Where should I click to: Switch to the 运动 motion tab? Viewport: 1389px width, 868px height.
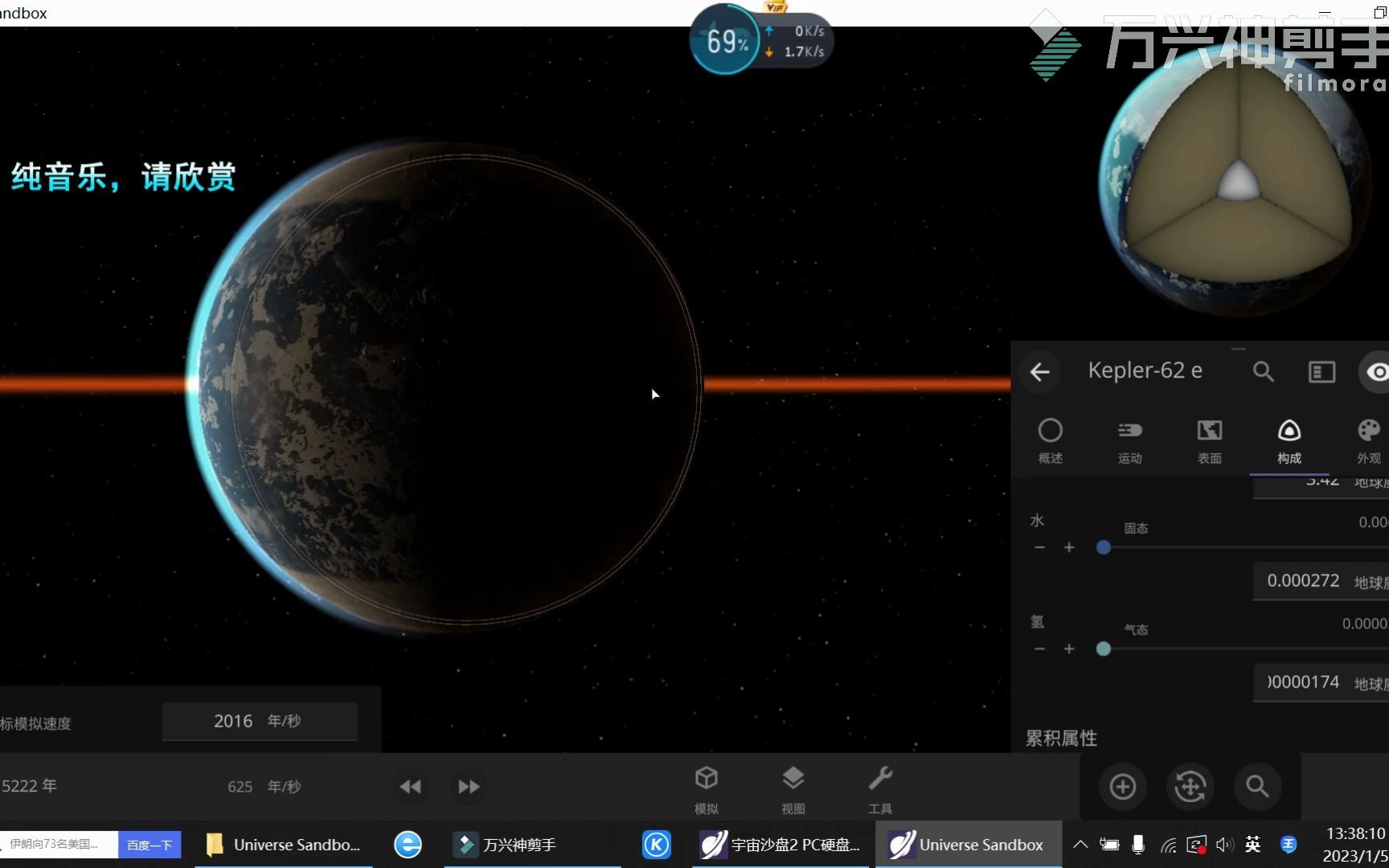1129,440
